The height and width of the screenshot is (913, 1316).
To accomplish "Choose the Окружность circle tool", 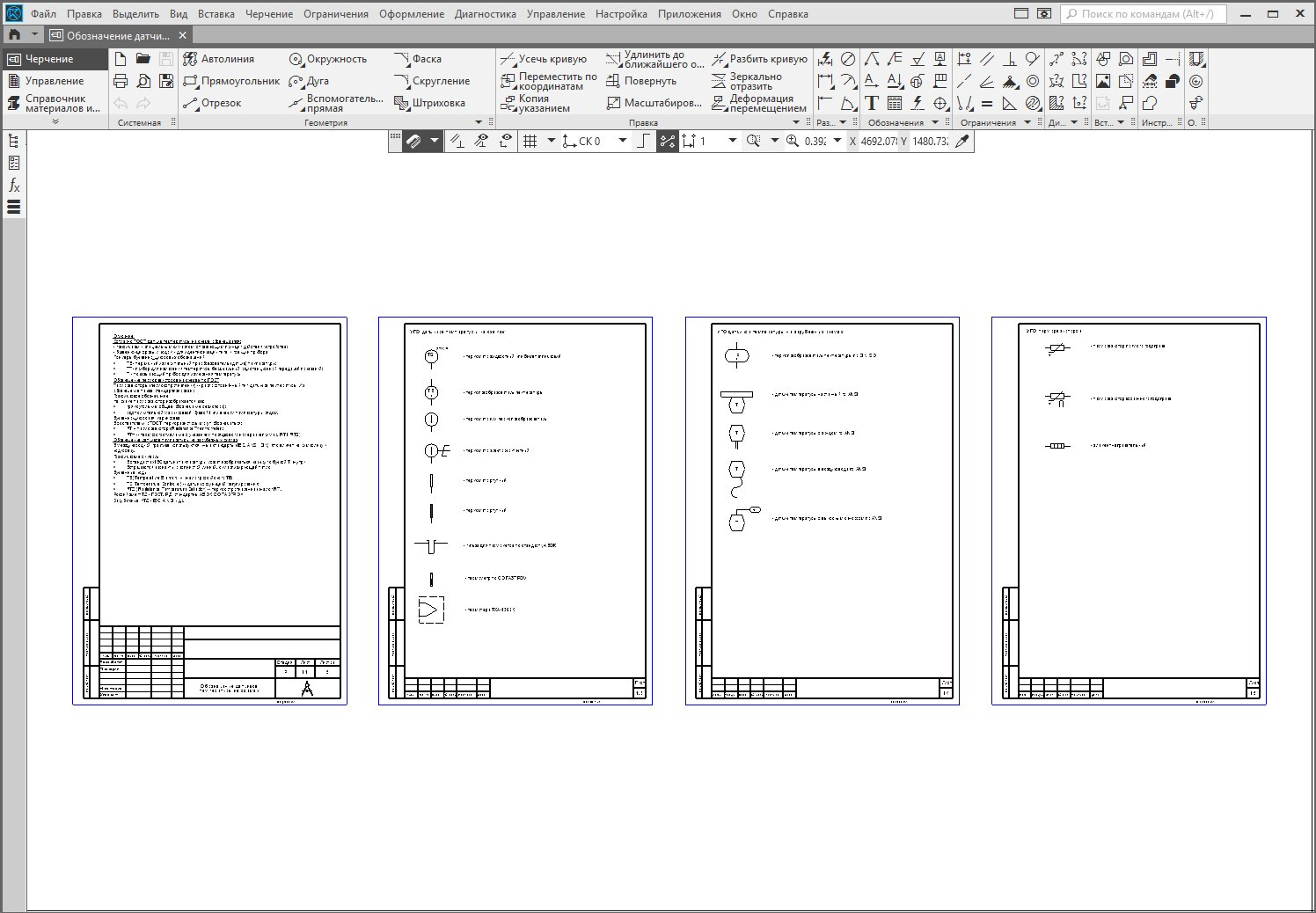I will [x=327, y=59].
